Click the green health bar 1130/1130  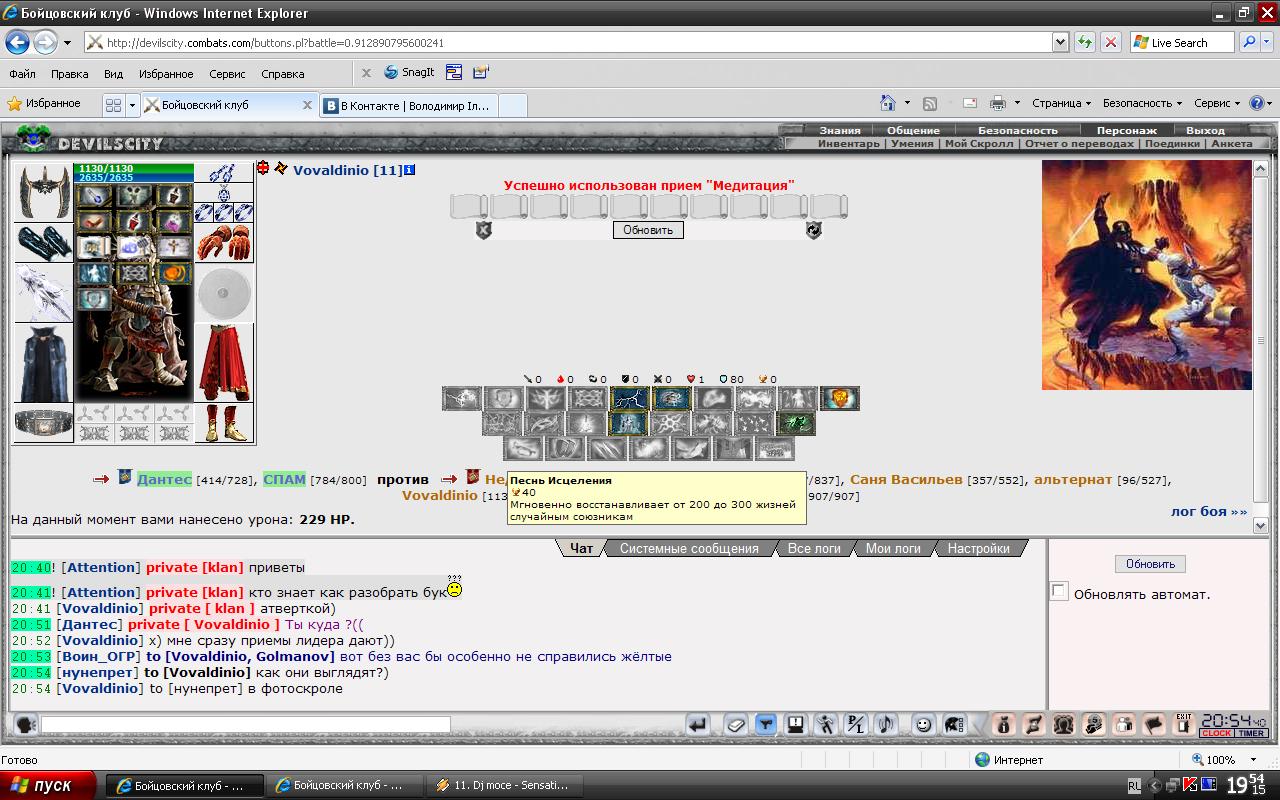tap(133, 168)
